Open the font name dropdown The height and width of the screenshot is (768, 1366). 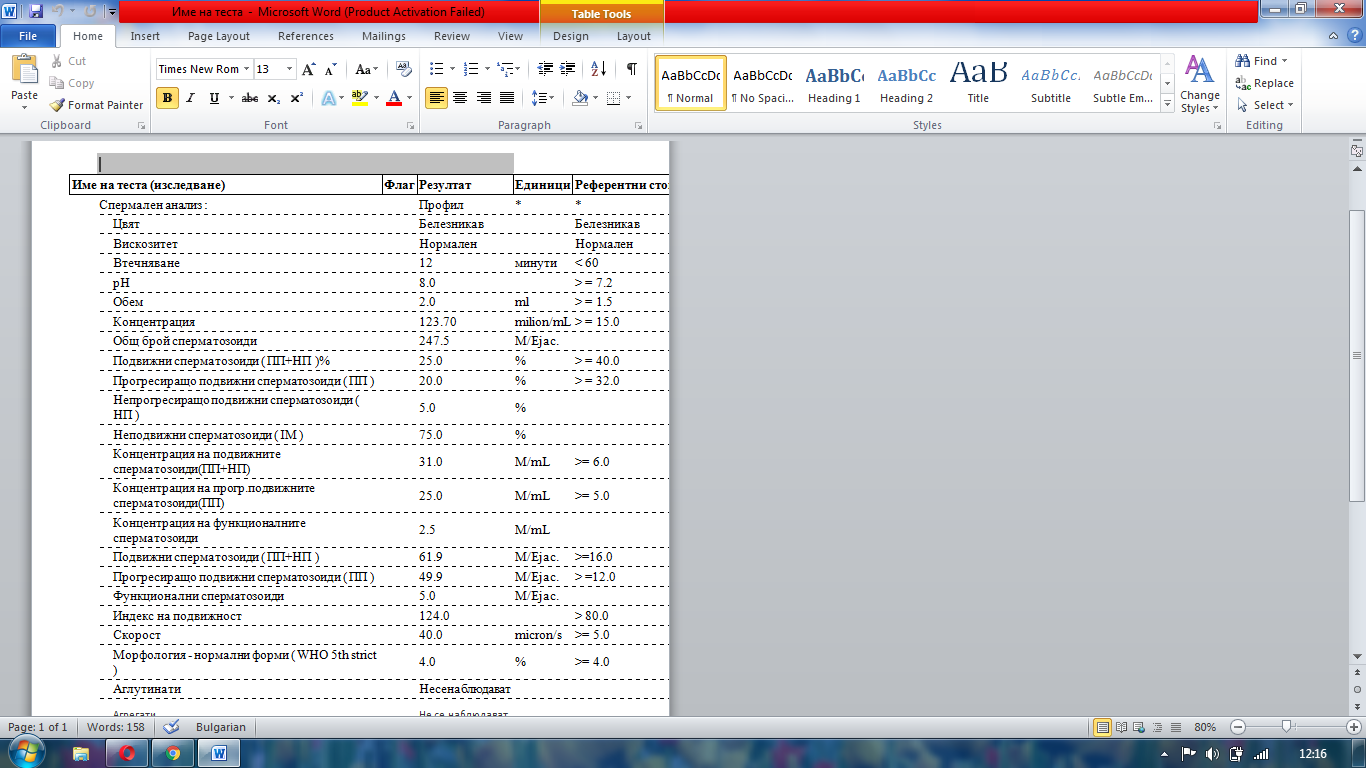246,69
